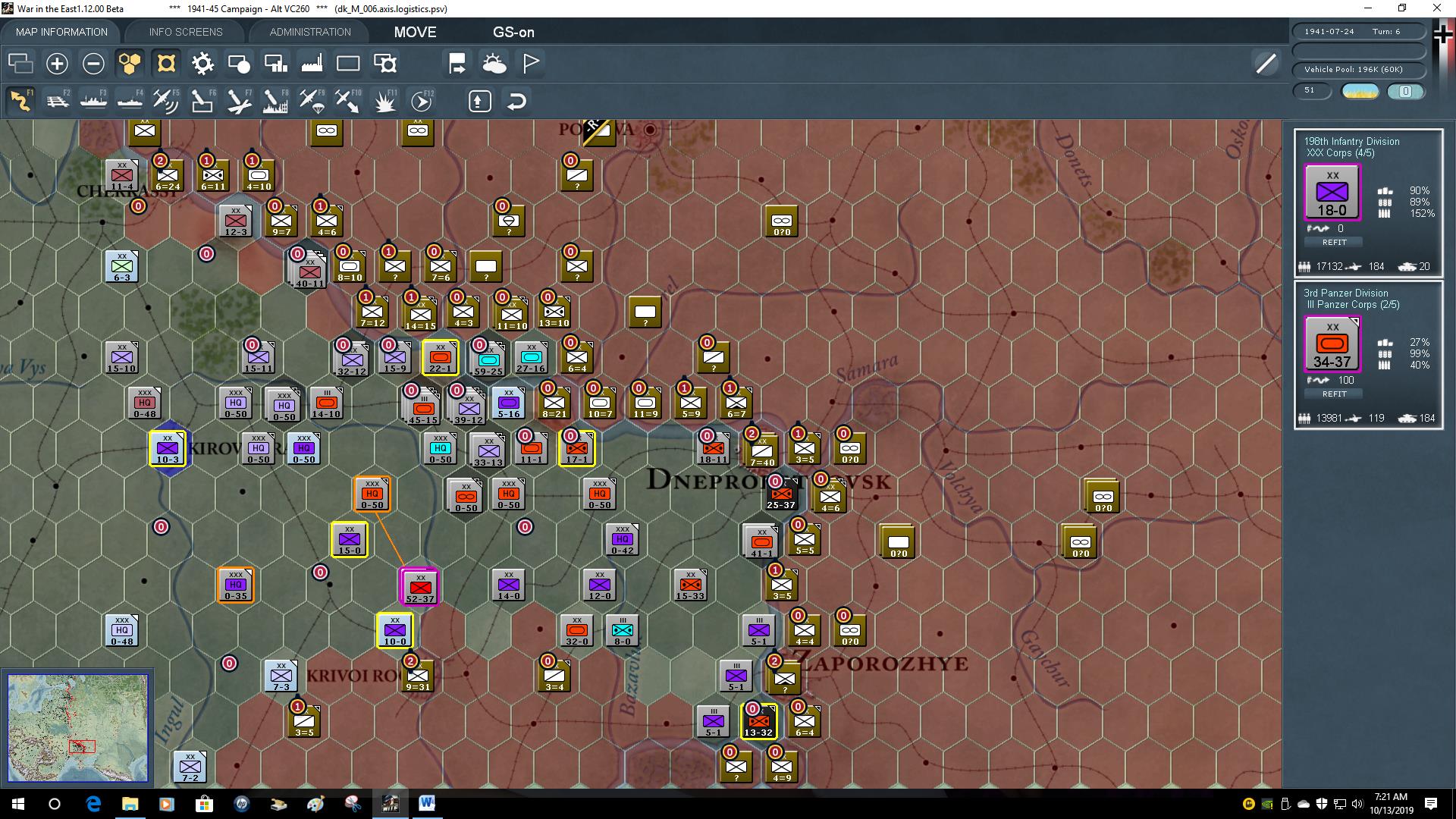Toggle the highlighted fort-shaped map overlay
Viewport: 1456px width, 819px height.
pyautogui.click(x=166, y=64)
